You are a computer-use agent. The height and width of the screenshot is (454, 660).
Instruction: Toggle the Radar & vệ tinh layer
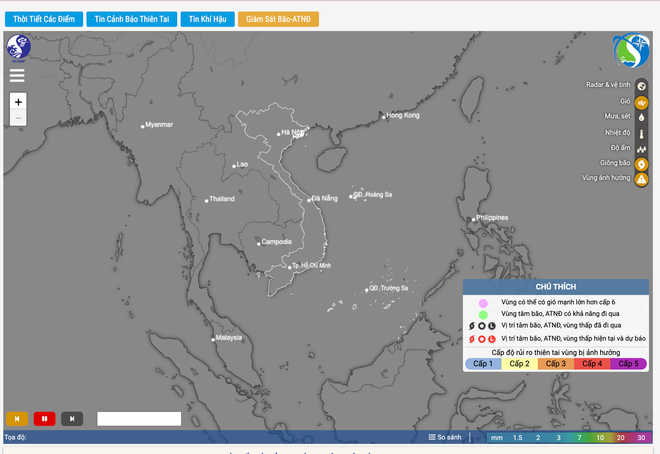coord(642,85)
